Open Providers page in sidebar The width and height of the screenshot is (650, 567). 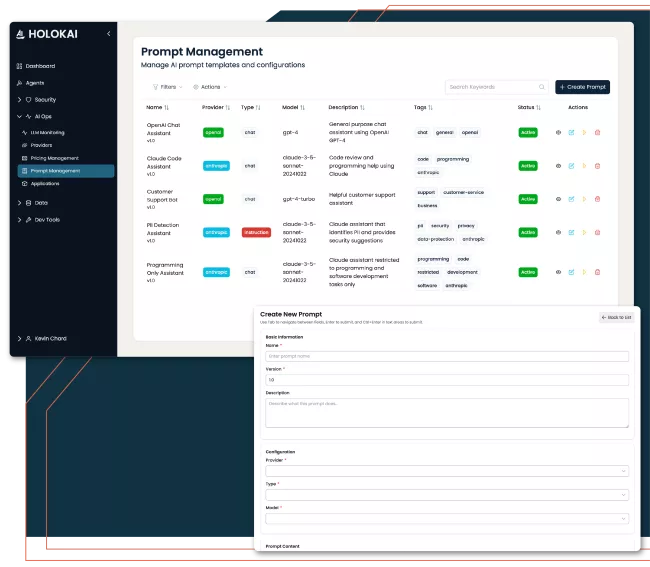point(37,145)
